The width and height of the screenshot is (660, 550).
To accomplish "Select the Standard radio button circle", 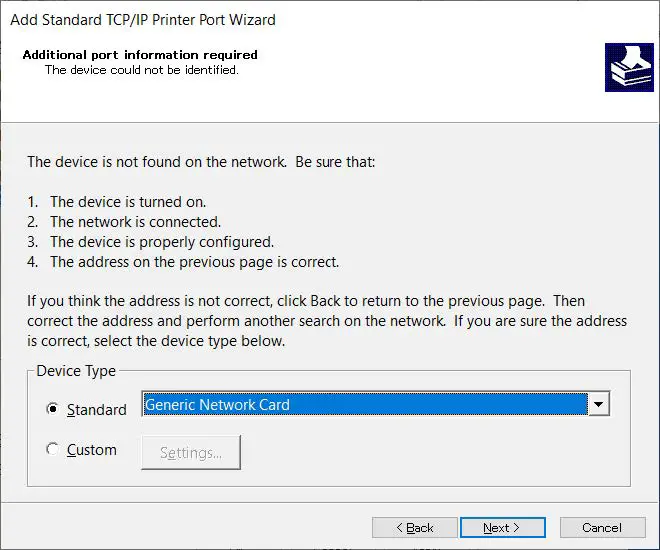I will pos(53,409).
